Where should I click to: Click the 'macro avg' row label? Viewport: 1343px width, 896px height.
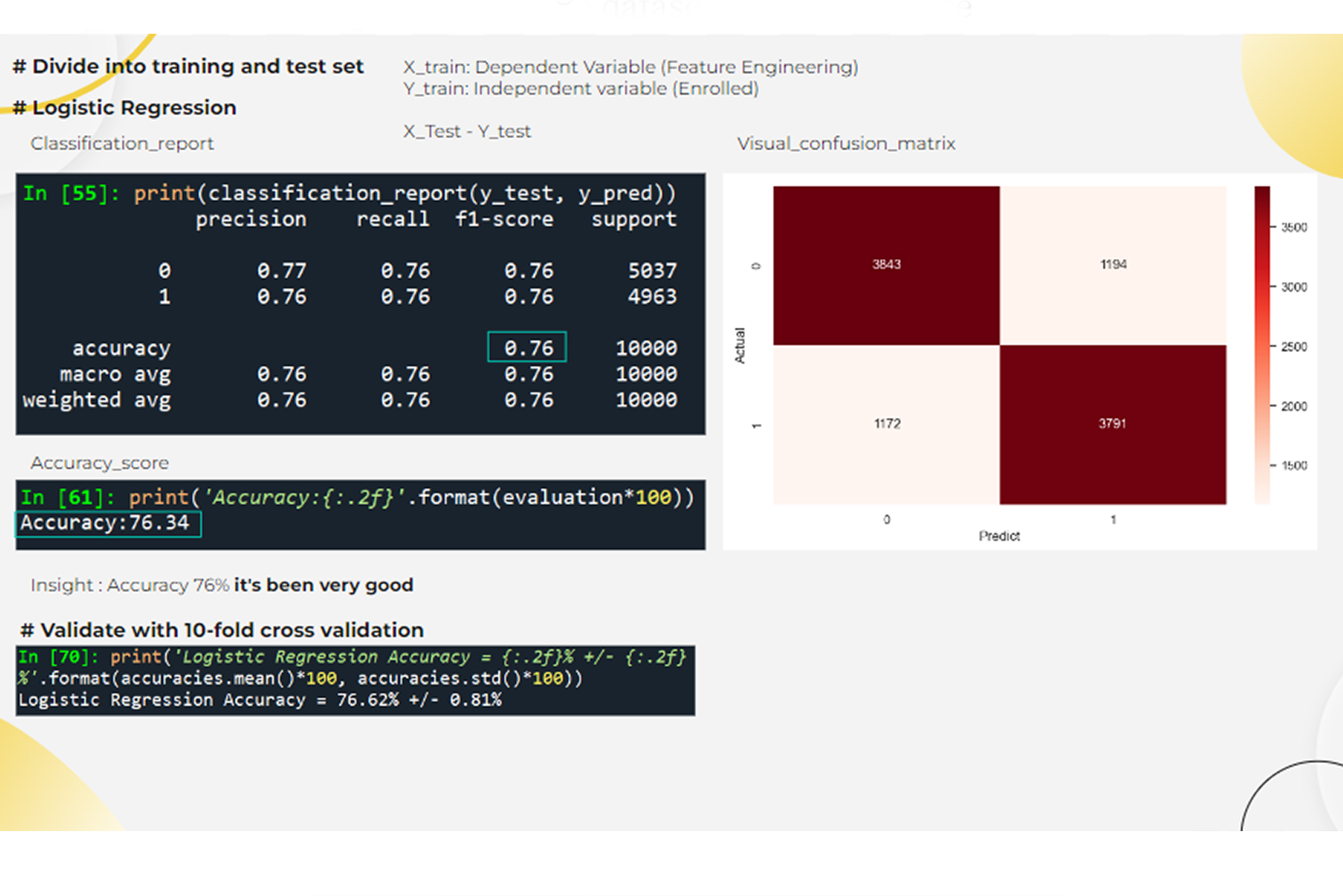[x=115, y=374]
